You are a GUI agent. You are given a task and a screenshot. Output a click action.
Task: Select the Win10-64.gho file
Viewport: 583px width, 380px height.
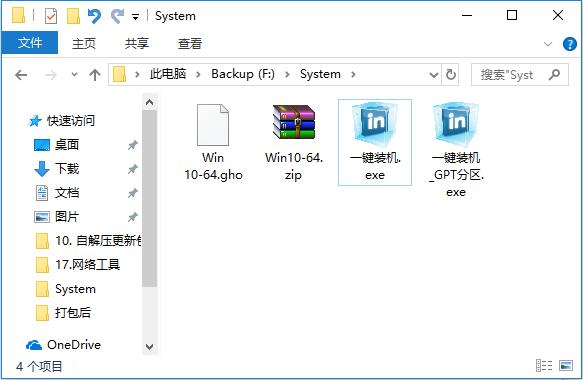pyautogui.click(x=213, y=142)
